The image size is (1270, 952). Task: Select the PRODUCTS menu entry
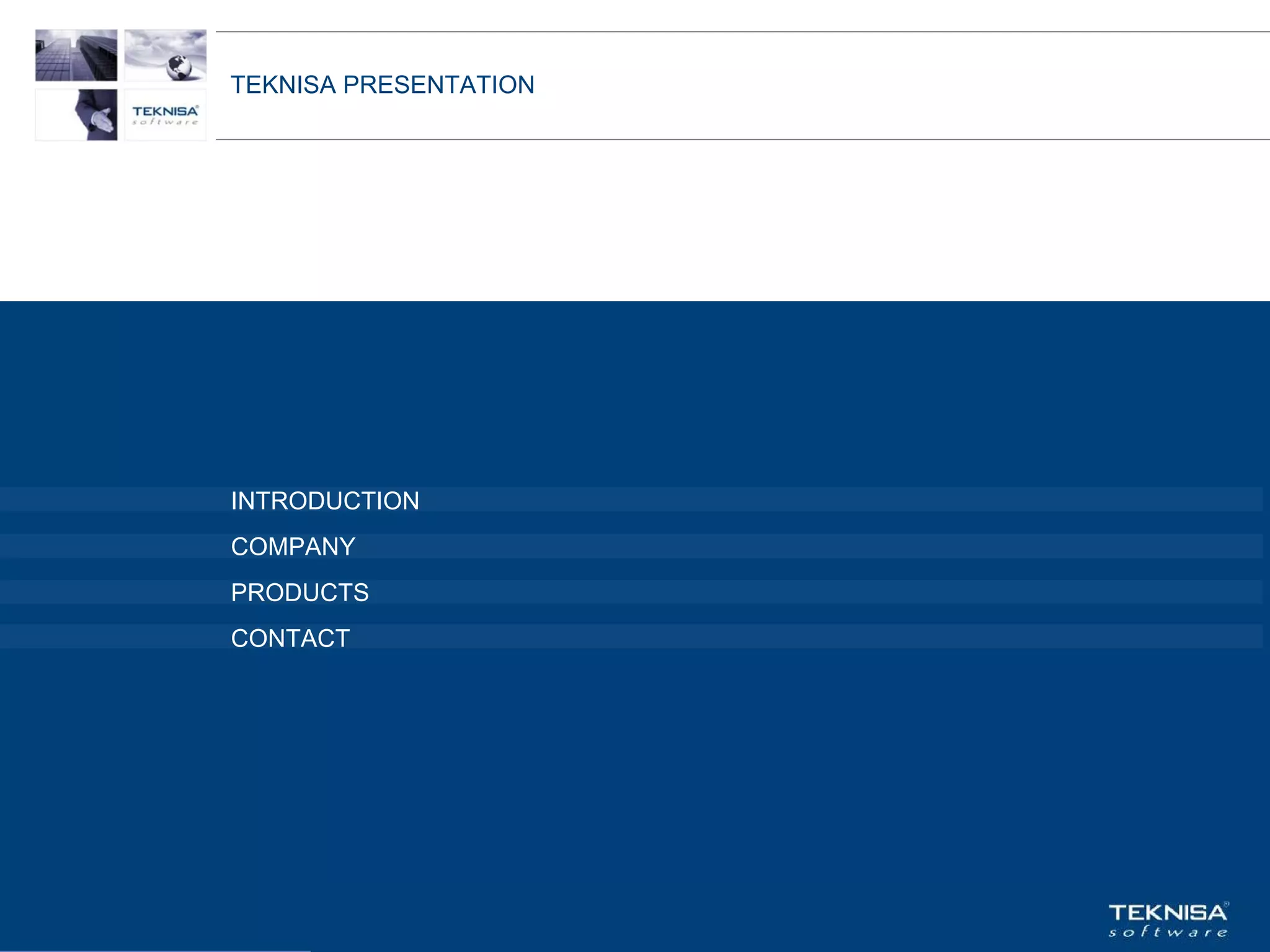[x=300, y=593]
